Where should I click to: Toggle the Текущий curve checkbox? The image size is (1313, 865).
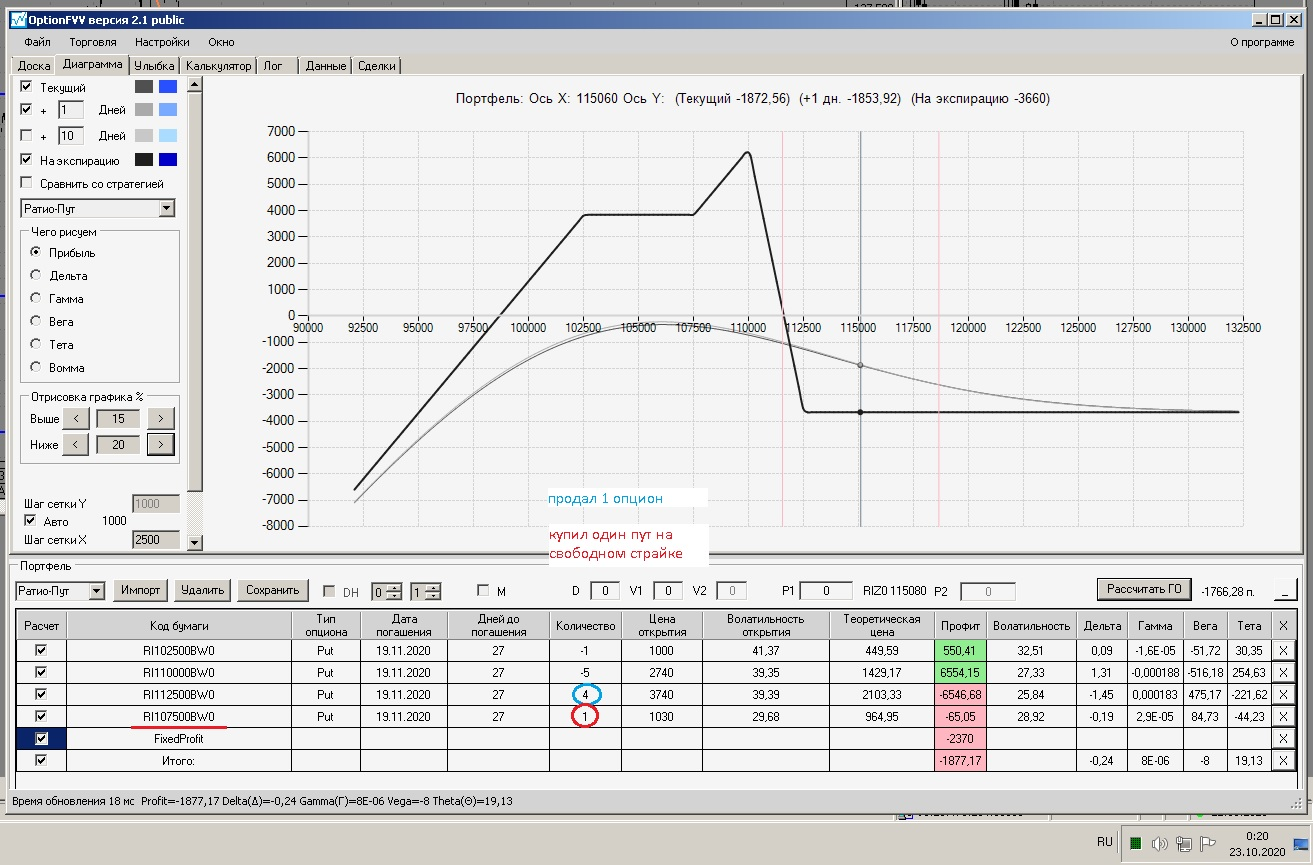click(27, 88)
